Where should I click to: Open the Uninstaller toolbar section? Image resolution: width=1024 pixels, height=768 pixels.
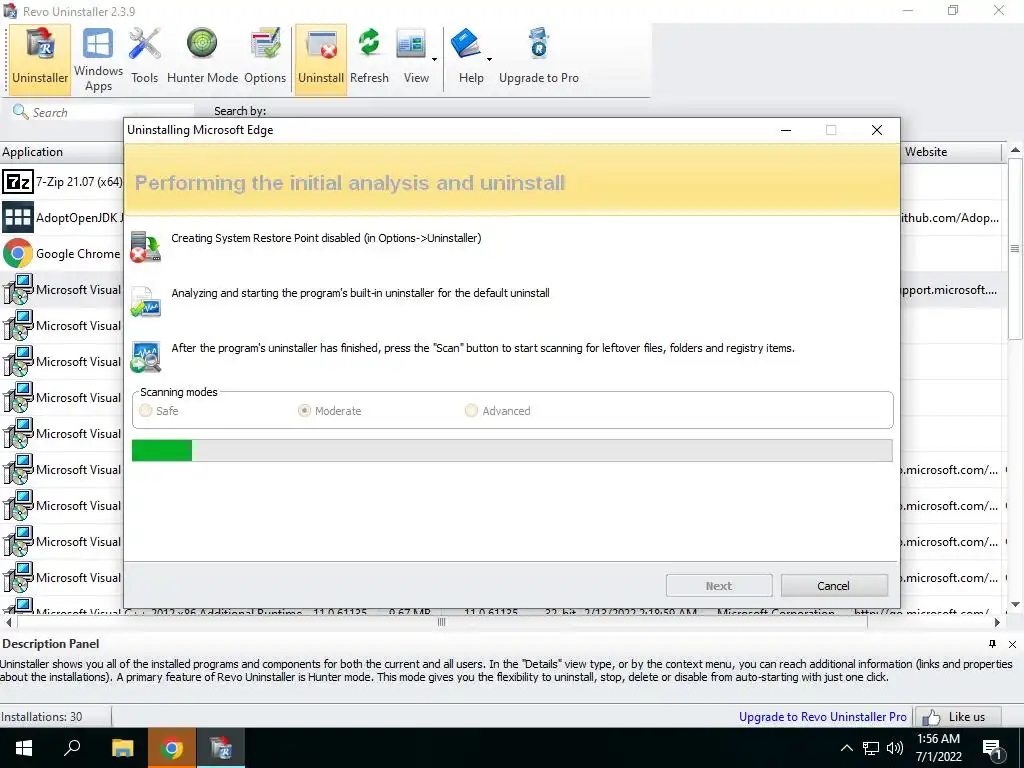point(40,59)
